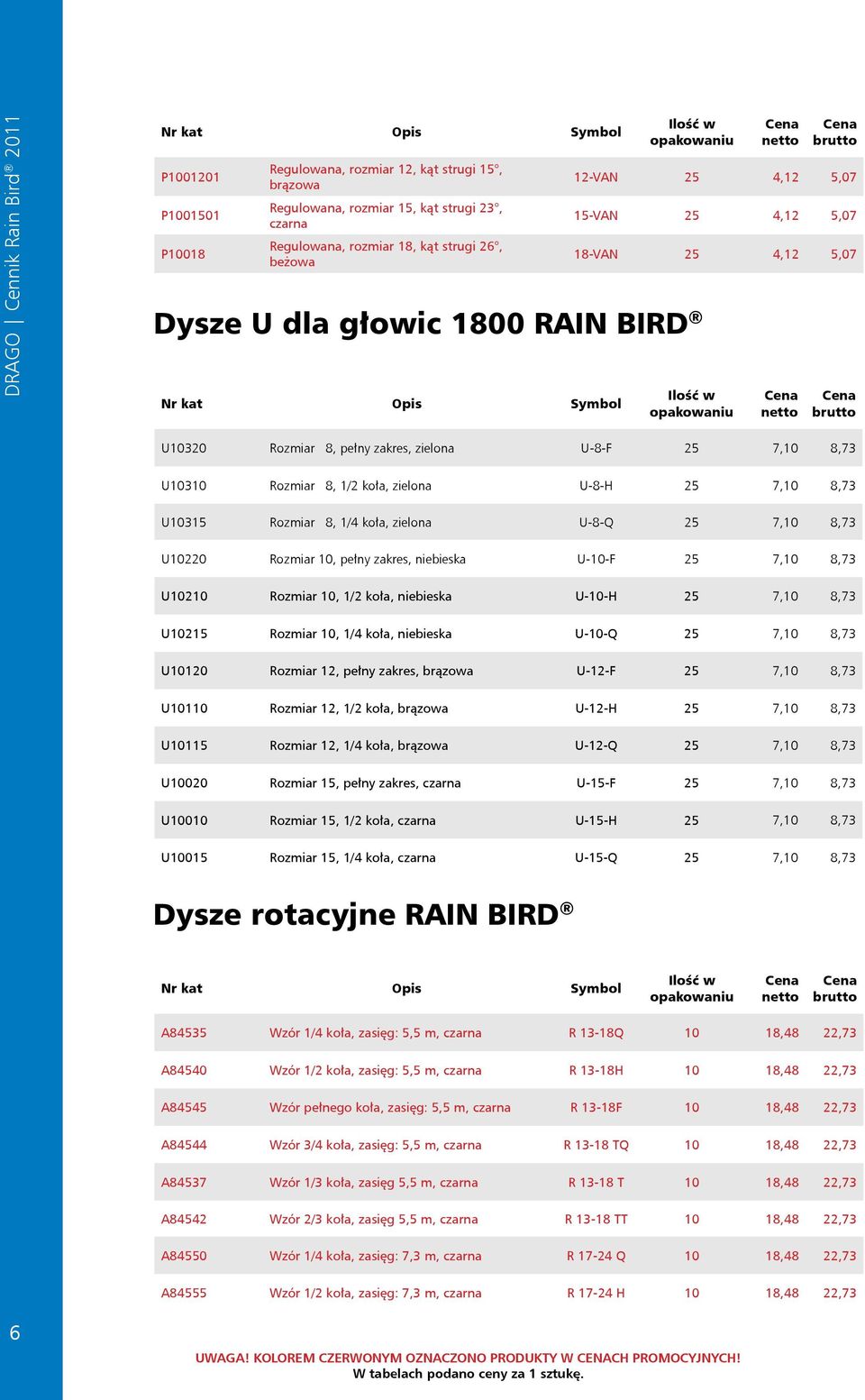This screenshot has width=865, height=1400.
Task: Click catalog number U10120
Action: 184,671
